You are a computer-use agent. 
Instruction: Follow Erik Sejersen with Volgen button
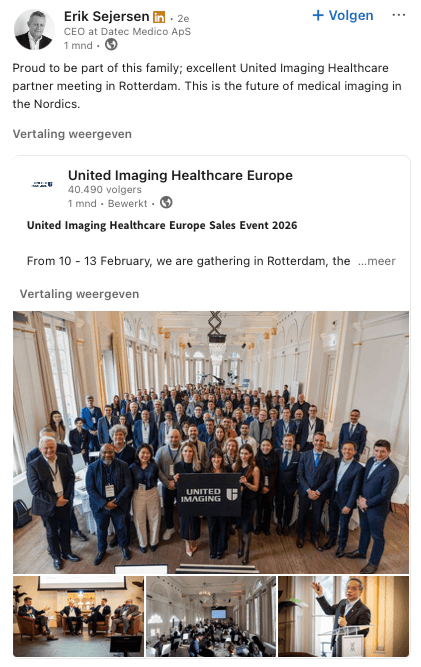click(343, 16)
